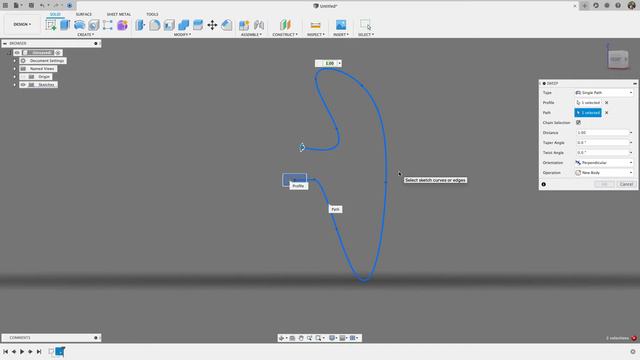Image resolution: width=640 pixels, height=360 pixels.
Task: Open the data panel grid icon
Action: [x=5, y=5]
